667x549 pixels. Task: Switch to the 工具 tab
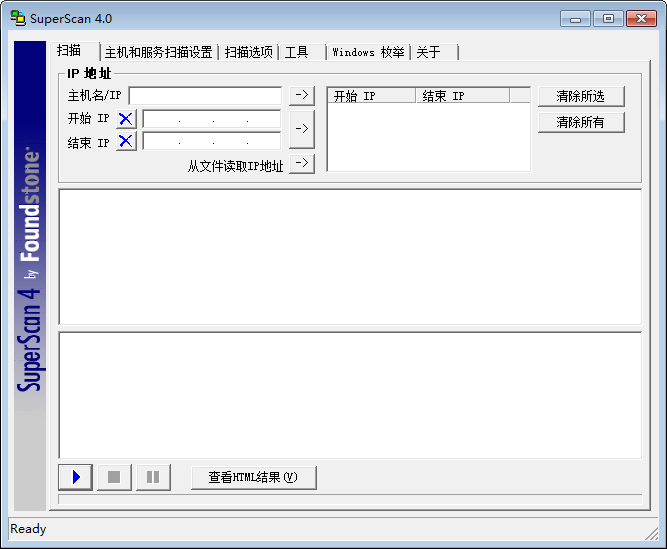pyautogui.click(x=302, y=52)
